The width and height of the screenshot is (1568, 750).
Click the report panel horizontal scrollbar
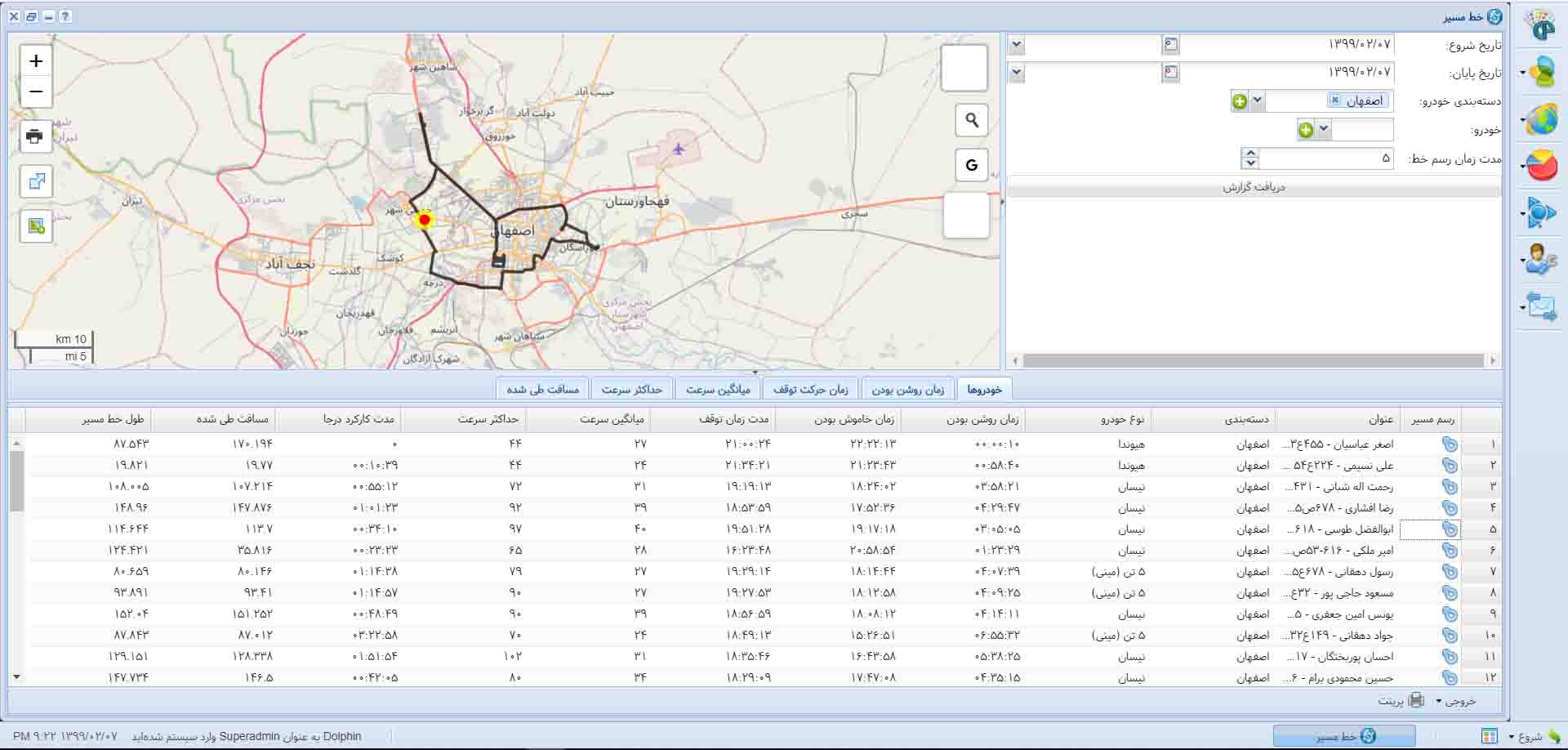1254,360
